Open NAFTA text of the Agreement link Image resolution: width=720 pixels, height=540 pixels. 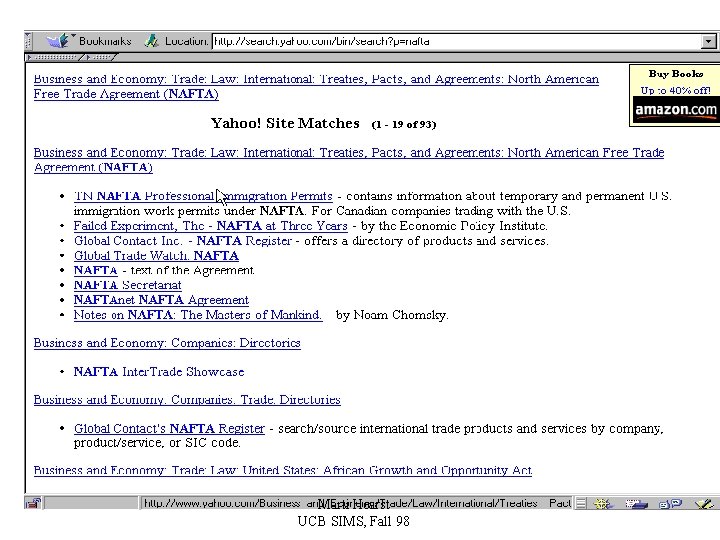pos(96,270)
